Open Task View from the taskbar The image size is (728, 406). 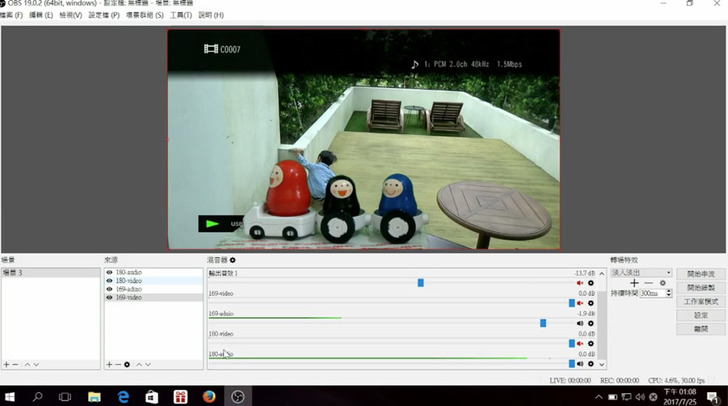click(65, 397)
